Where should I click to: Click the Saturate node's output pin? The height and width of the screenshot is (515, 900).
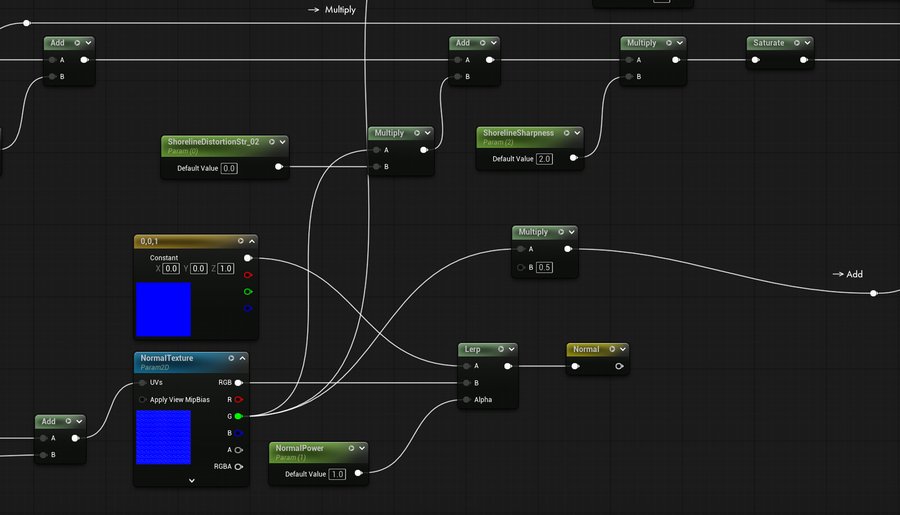[805, 60]
